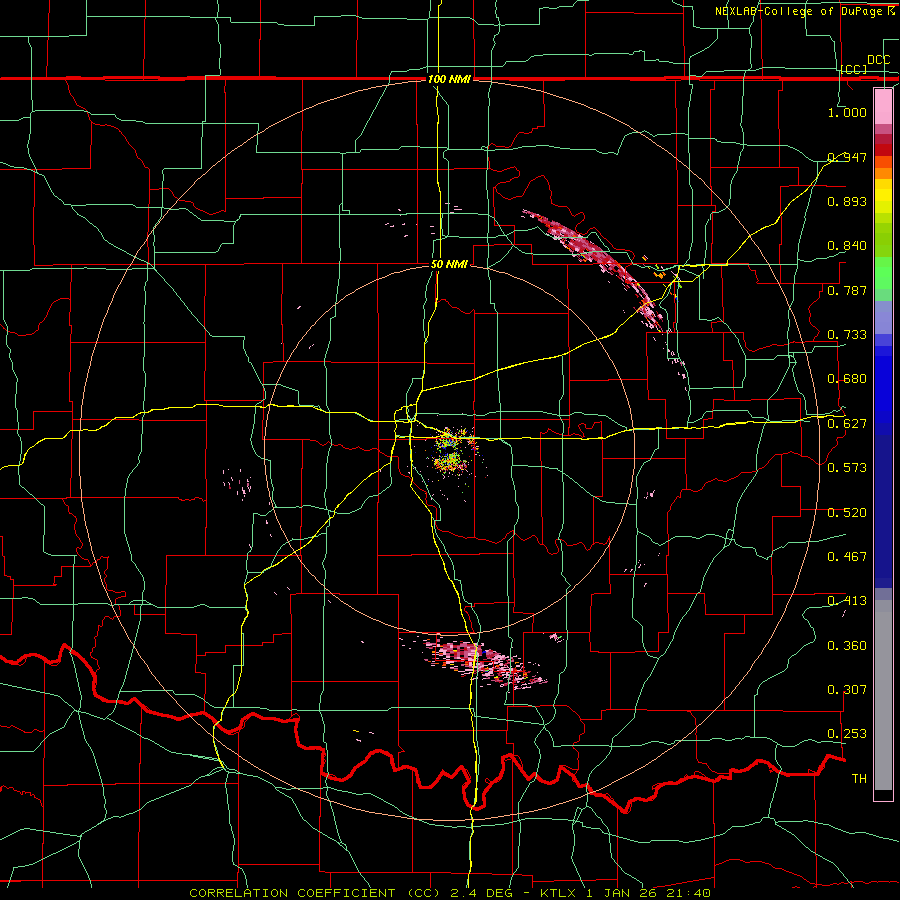Click the 0.947 scale value
Screen dimensions: 900x900
click(x=847, y=157)
